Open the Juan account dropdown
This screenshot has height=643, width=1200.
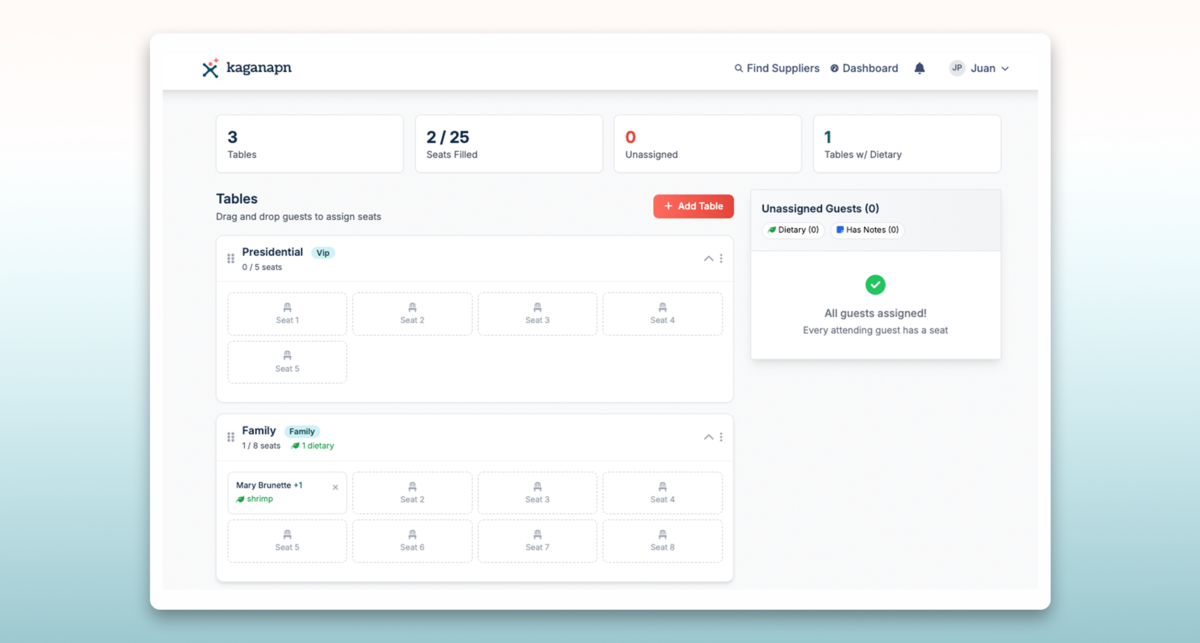(x=983, y=68)
